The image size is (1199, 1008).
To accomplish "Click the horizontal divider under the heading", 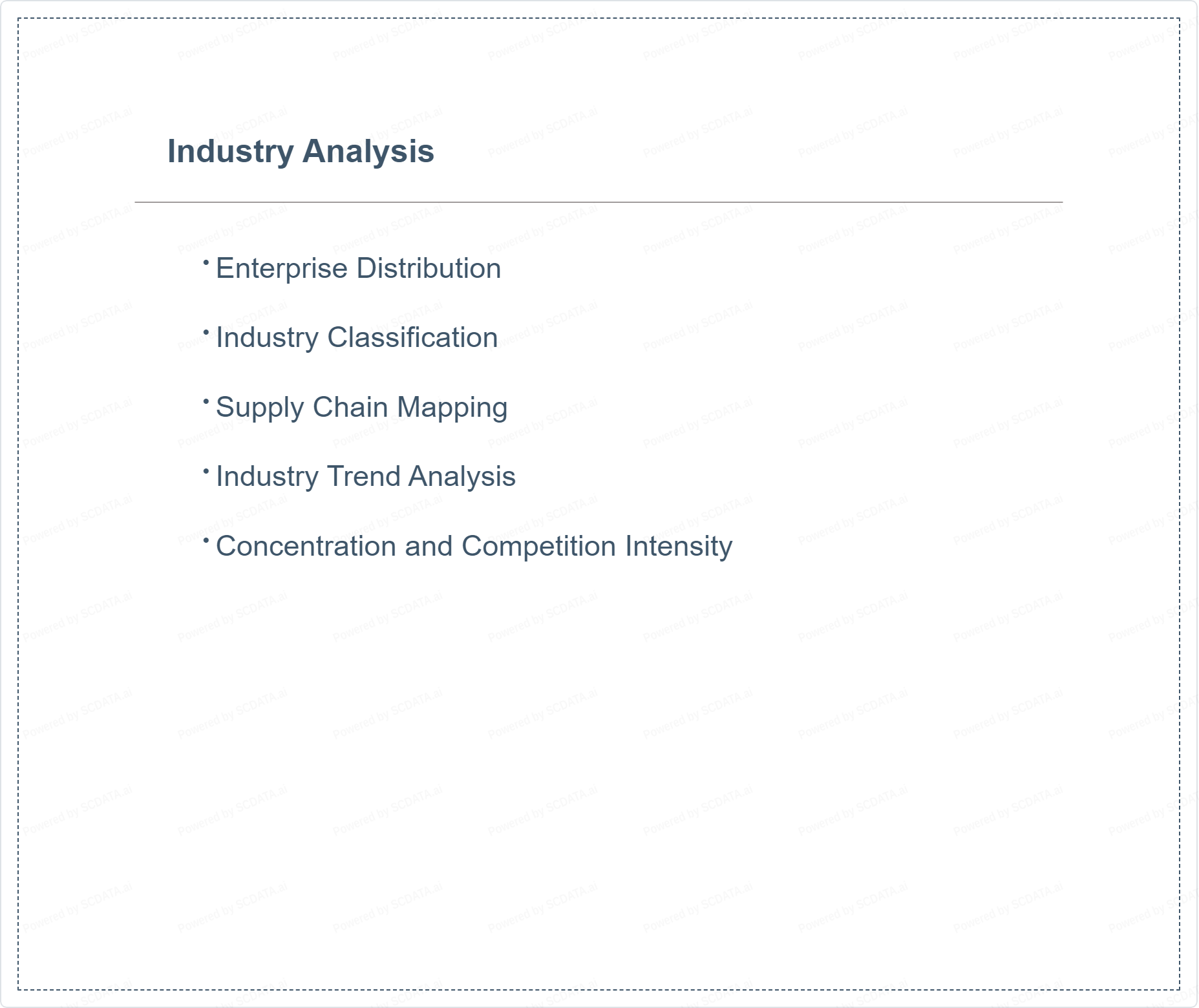I will 598,202.
